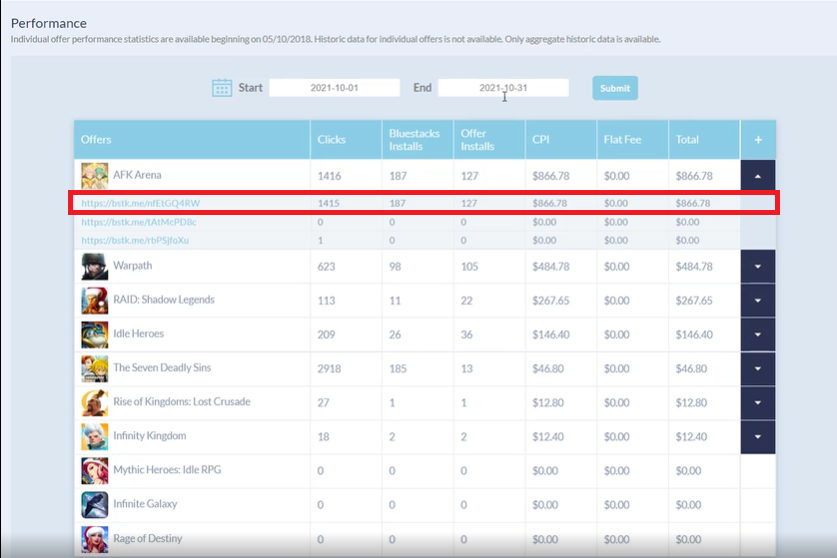Viewport: 837px width, 558px height.
Task: Select the Infinity Kingdom offer name
Action: [149, 436]
